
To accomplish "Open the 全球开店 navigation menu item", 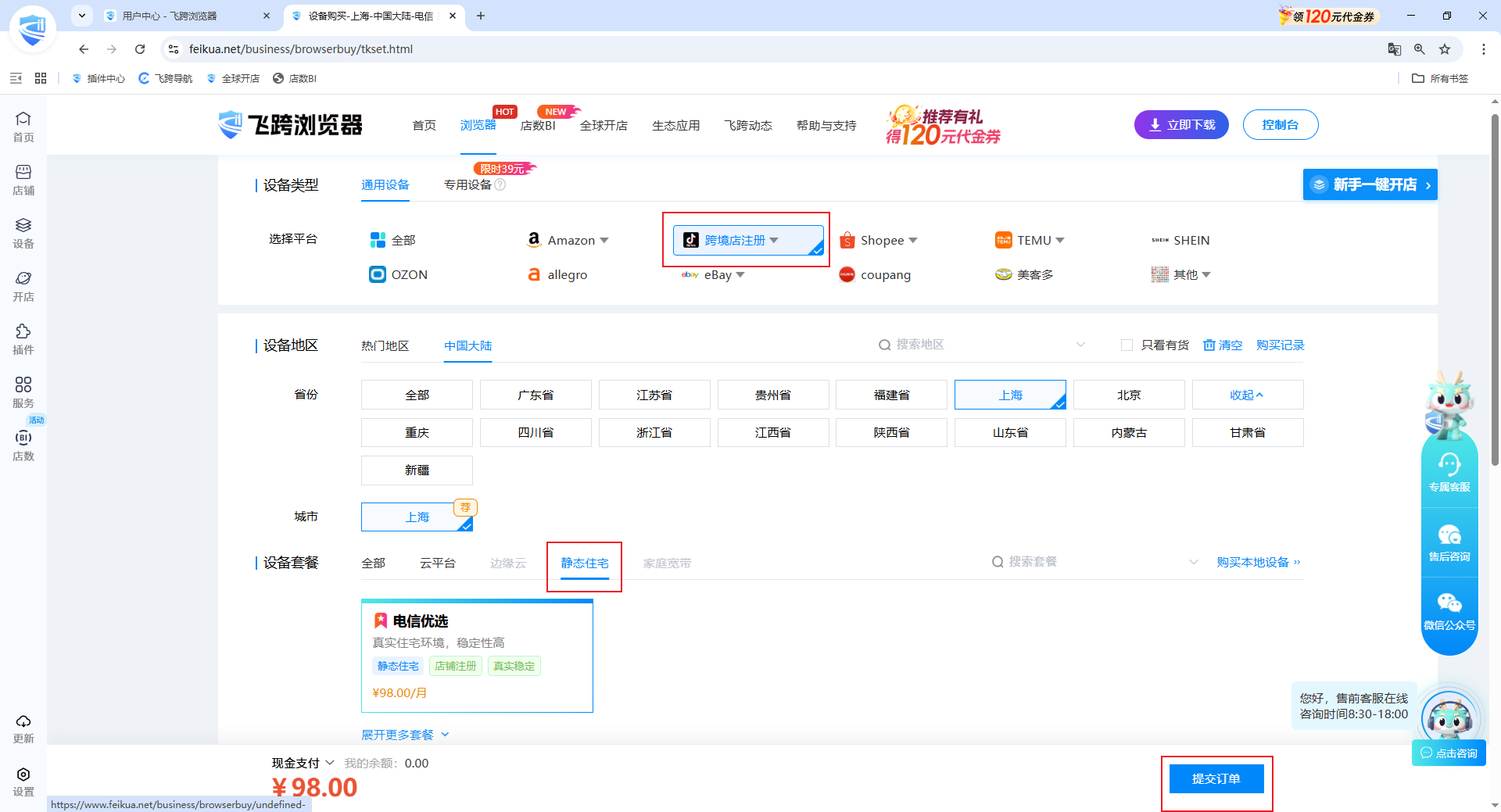I will tap(604, 125).
